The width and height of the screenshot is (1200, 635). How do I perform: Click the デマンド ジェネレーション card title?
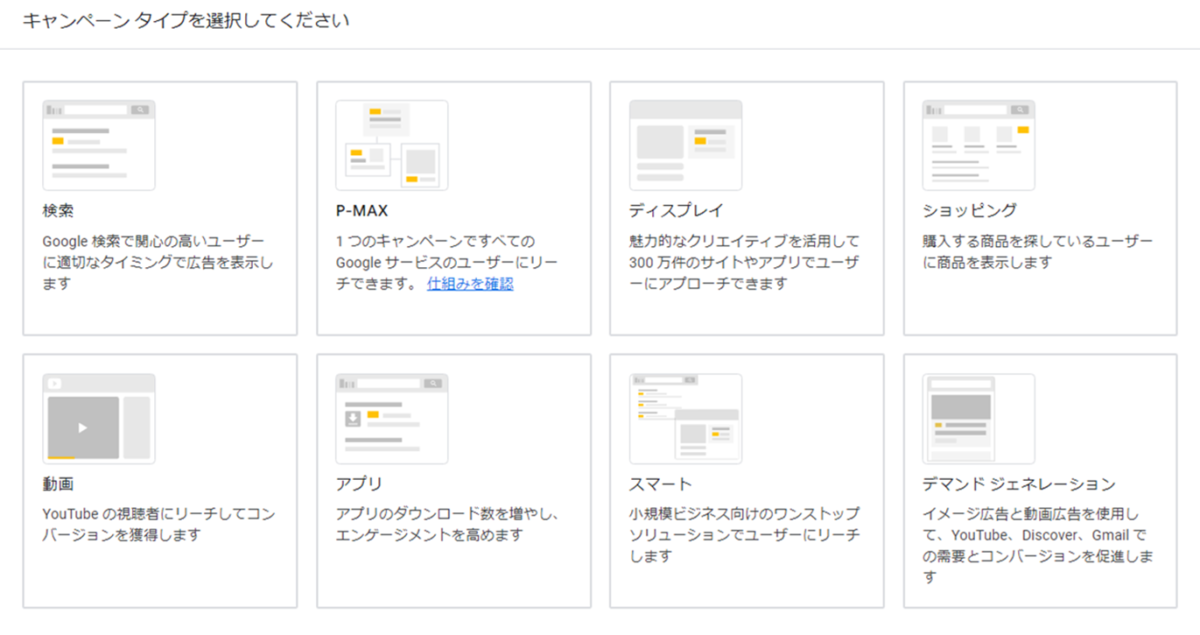(1019, 484)
